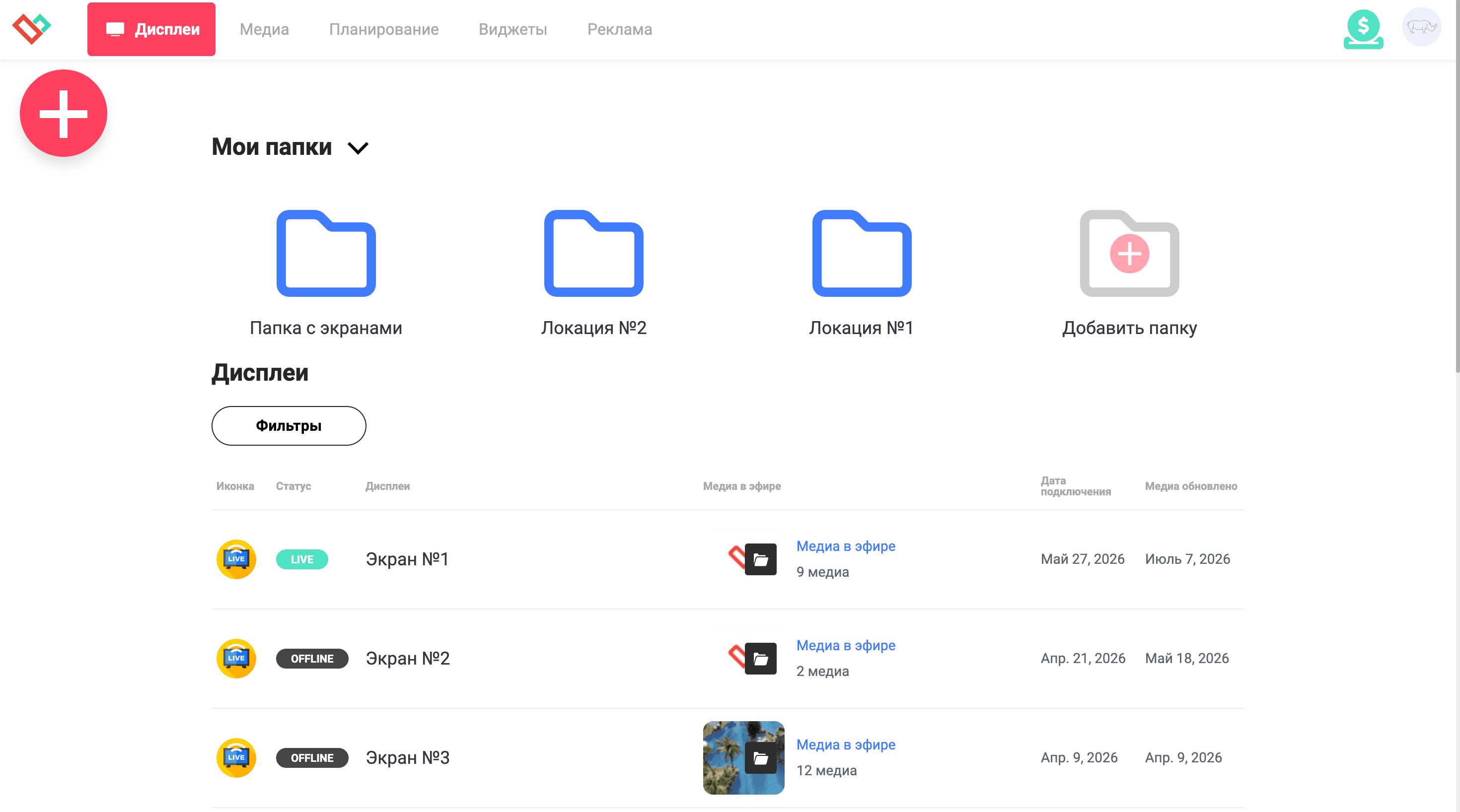The height and width of the screenshot is (812, 1460).
Task: Select the Экран №2 display name
Action: point(408,658)
